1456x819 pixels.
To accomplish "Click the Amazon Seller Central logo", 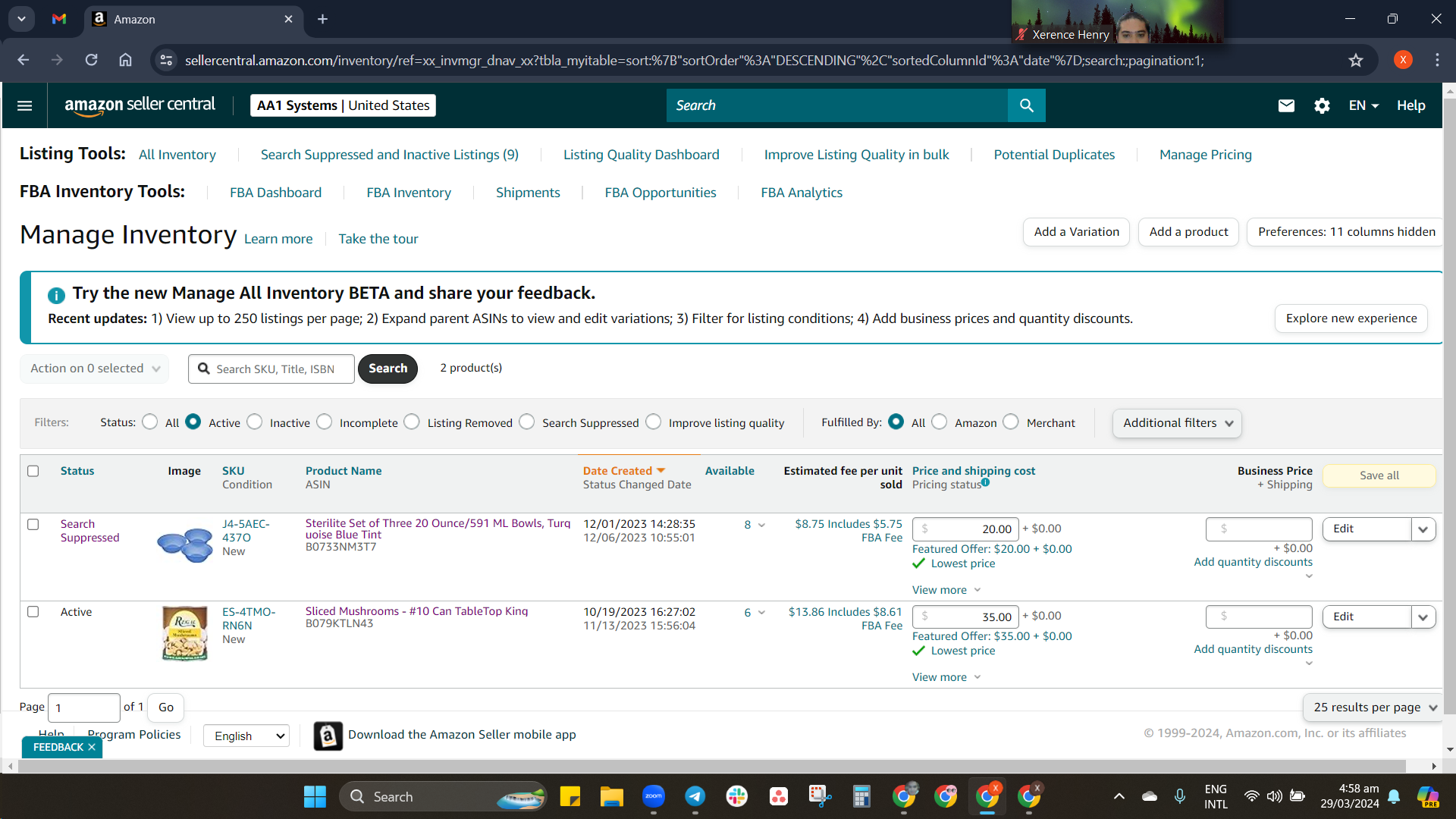I will click(x=140, y=105).
